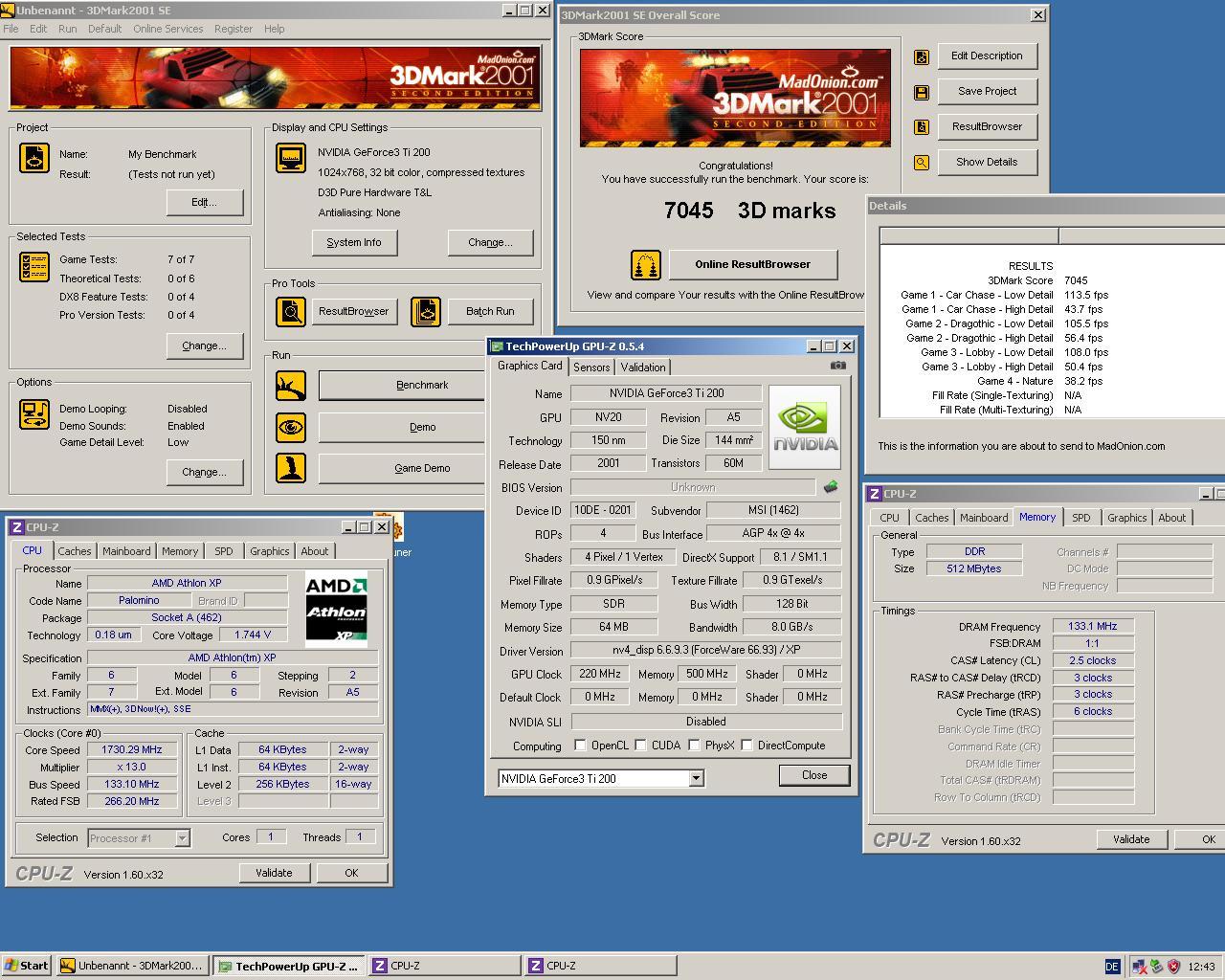Click the first system tray icon next to DE
The image size is (1225, 980).
1140,967
